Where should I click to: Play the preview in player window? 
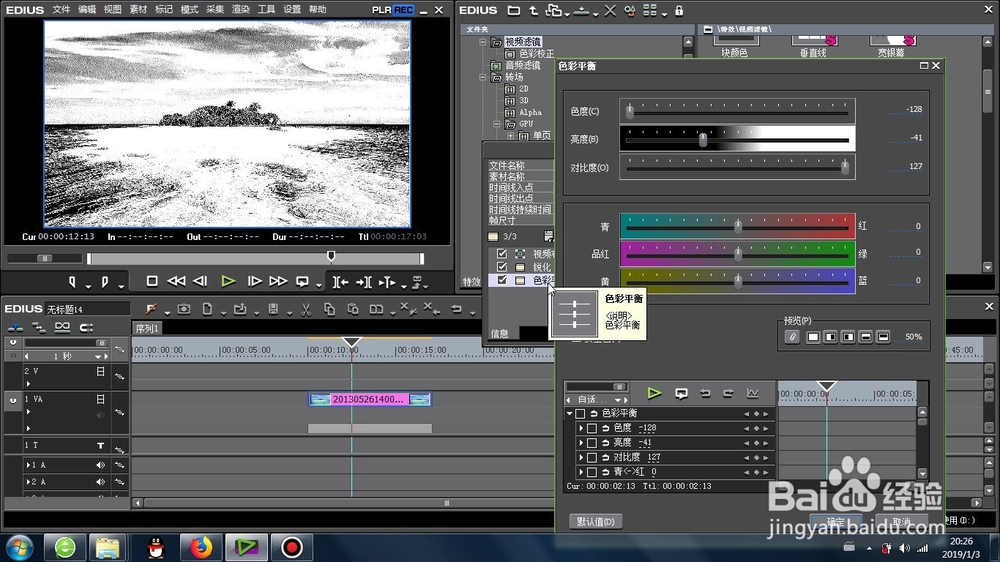tap(228, 281)
